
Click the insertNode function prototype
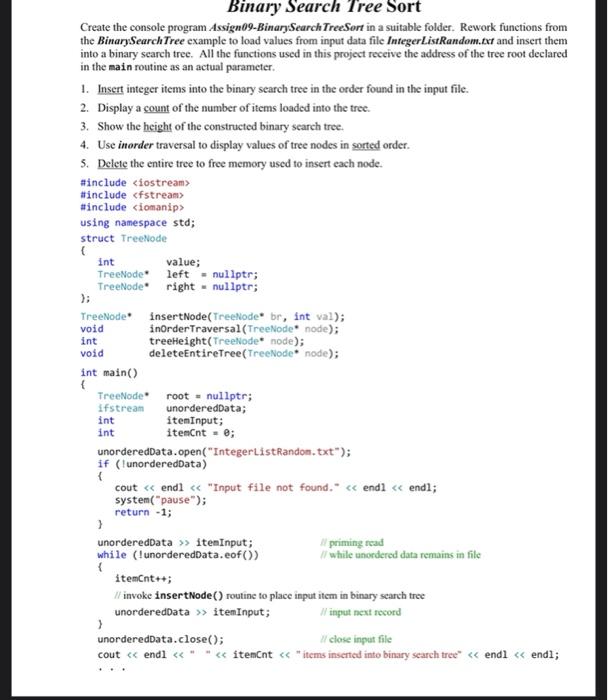[x=212, y=317]
